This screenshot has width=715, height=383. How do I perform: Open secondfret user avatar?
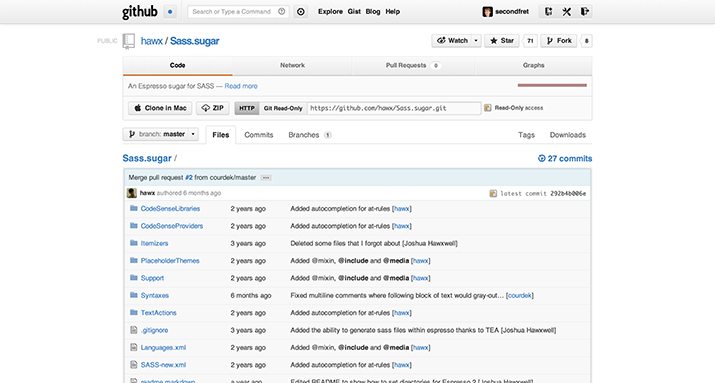pyautogui.click(x=487, y=12)
